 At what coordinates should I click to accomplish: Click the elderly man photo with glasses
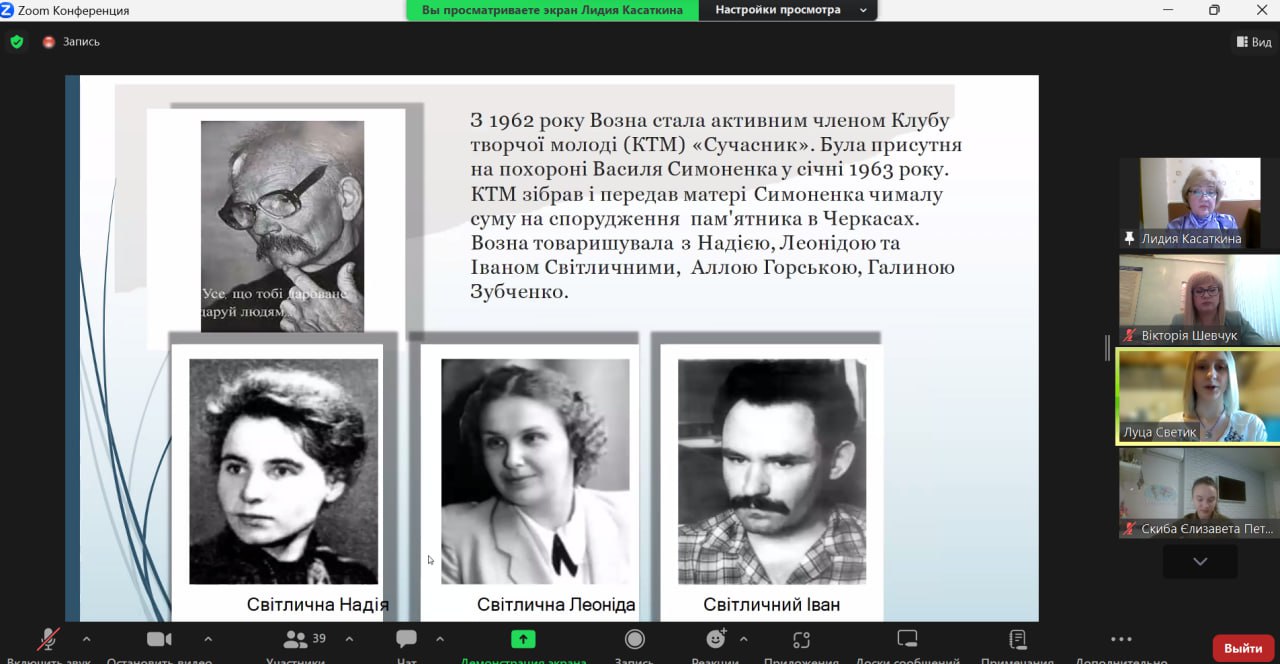click(282, 227)
